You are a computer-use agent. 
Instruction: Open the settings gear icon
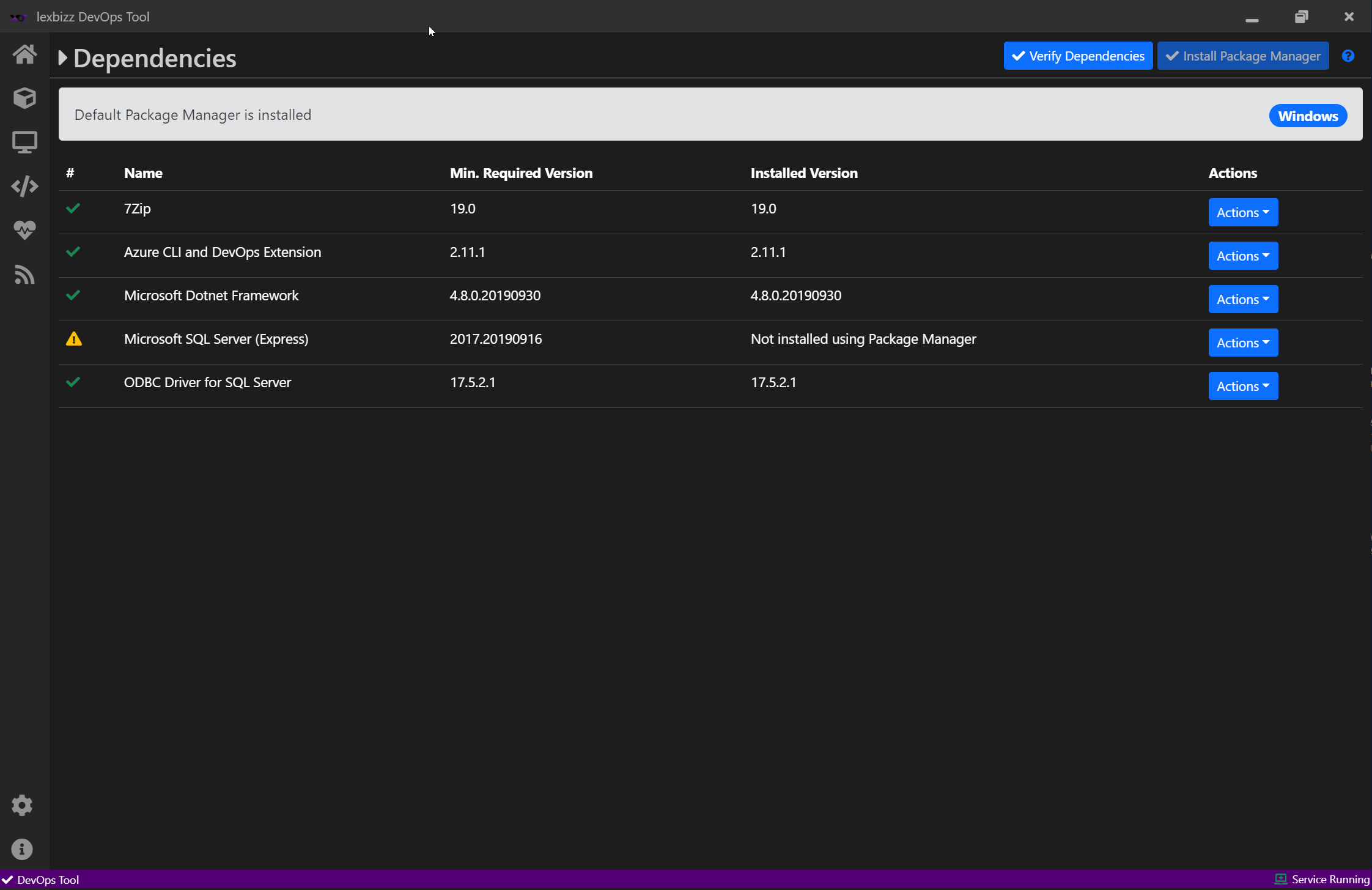point(22,805)
